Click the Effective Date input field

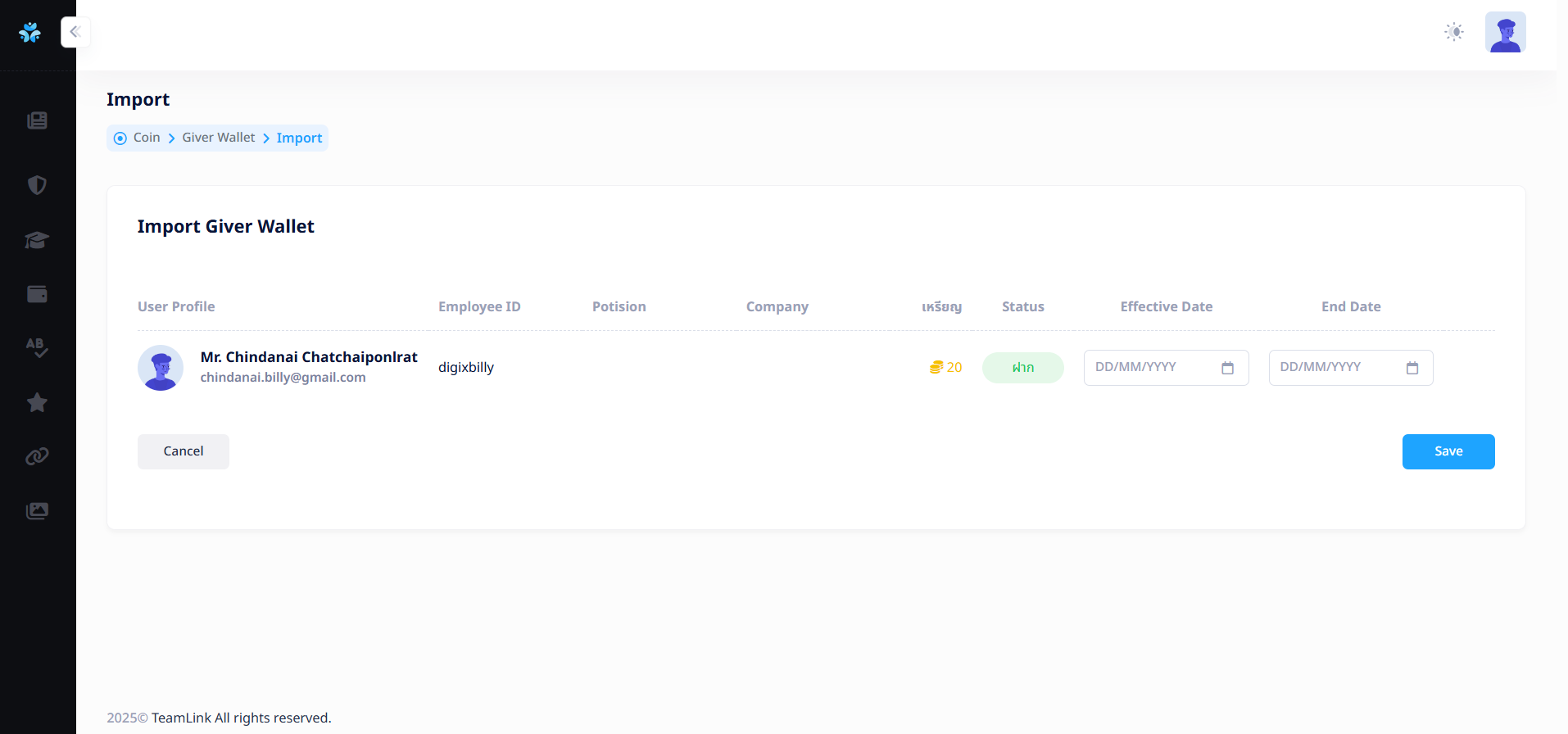coord(1151,368)
